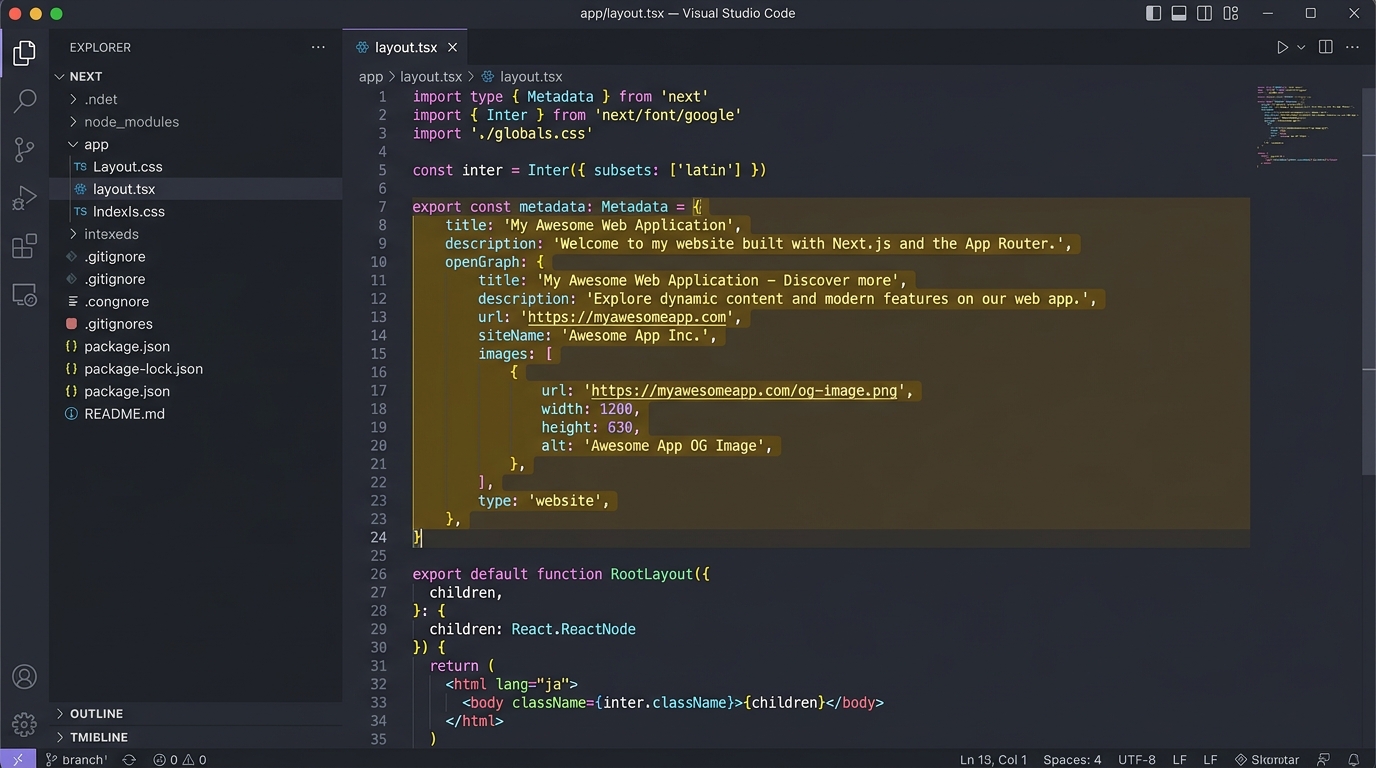Open the run options dropdown arrow
This screenshot has height=768, width=1376.
pyautogui.click(x=1301, y=47)
